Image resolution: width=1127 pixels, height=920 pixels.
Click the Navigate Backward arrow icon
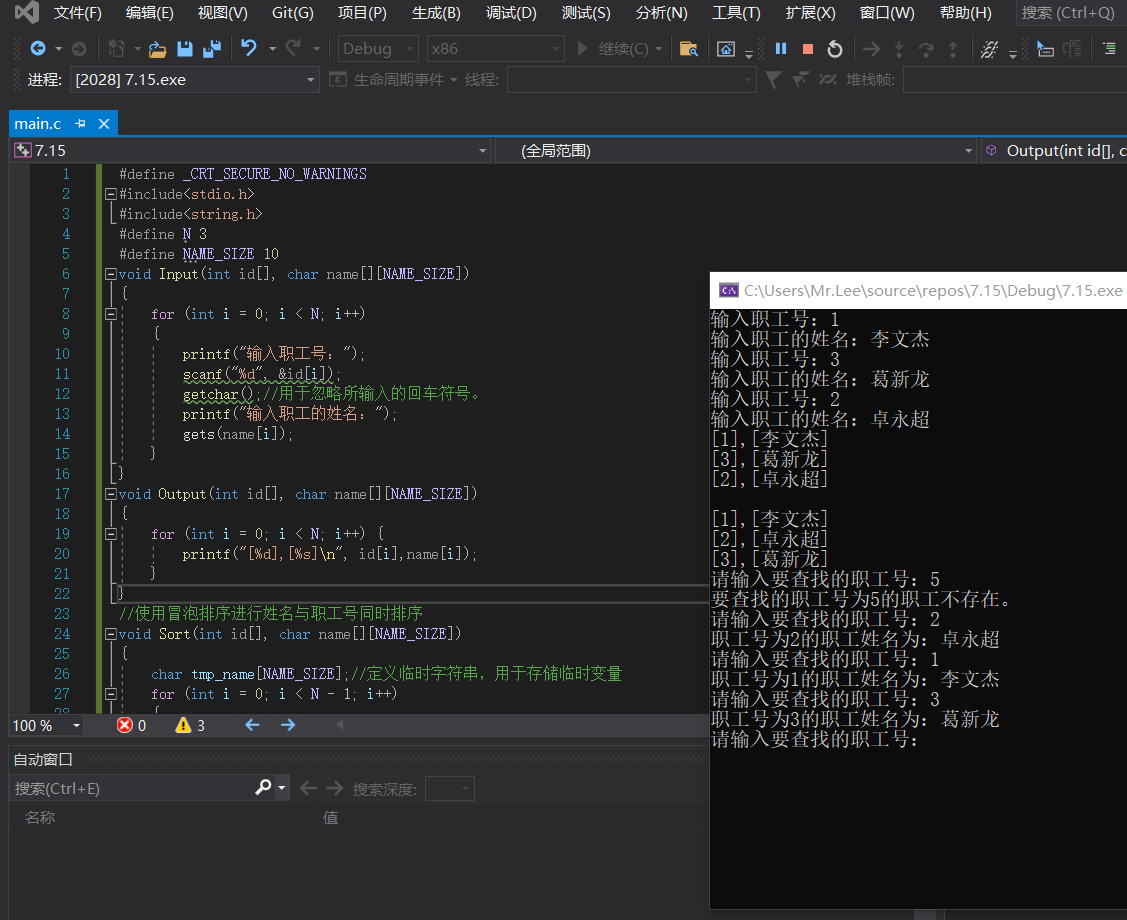(x=37, y=48)
